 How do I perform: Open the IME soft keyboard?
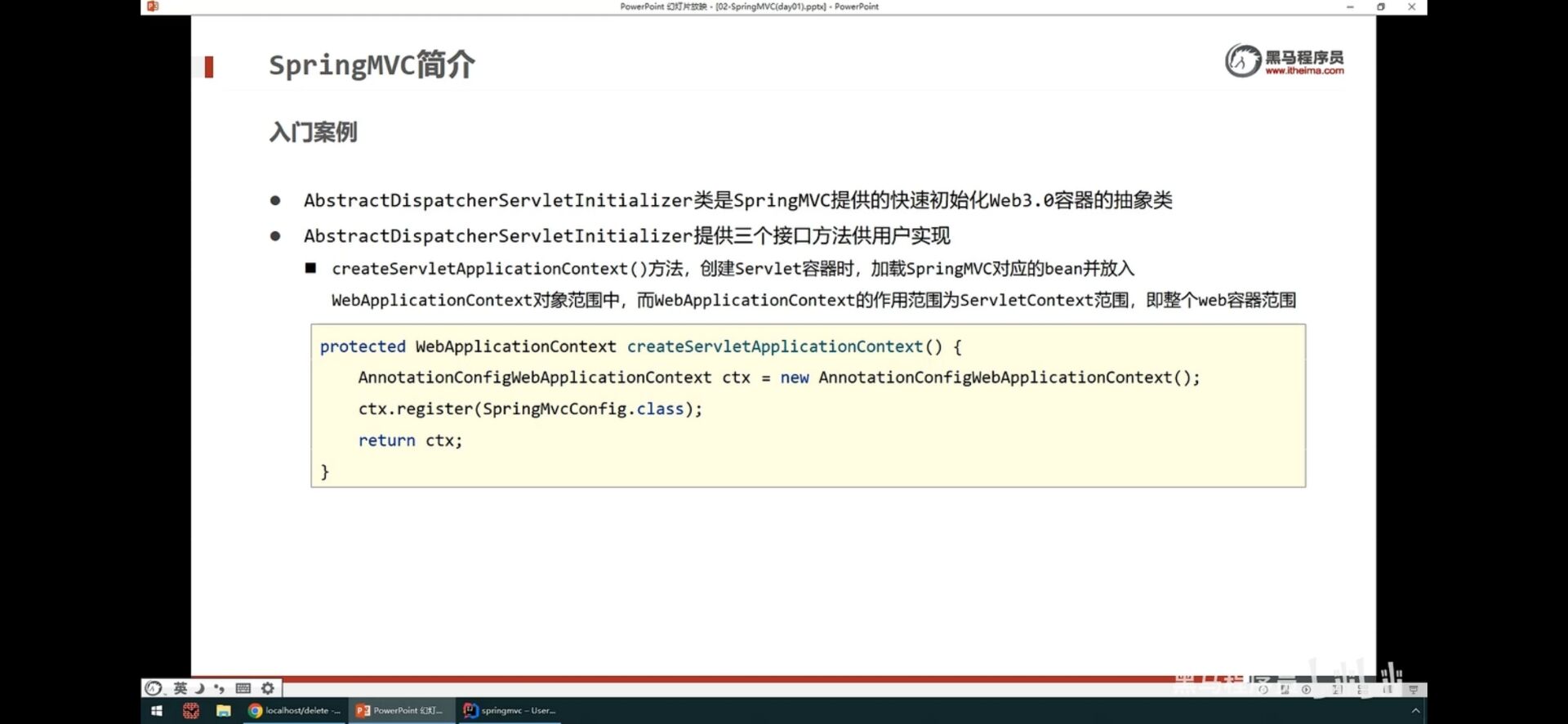[243, 688]
